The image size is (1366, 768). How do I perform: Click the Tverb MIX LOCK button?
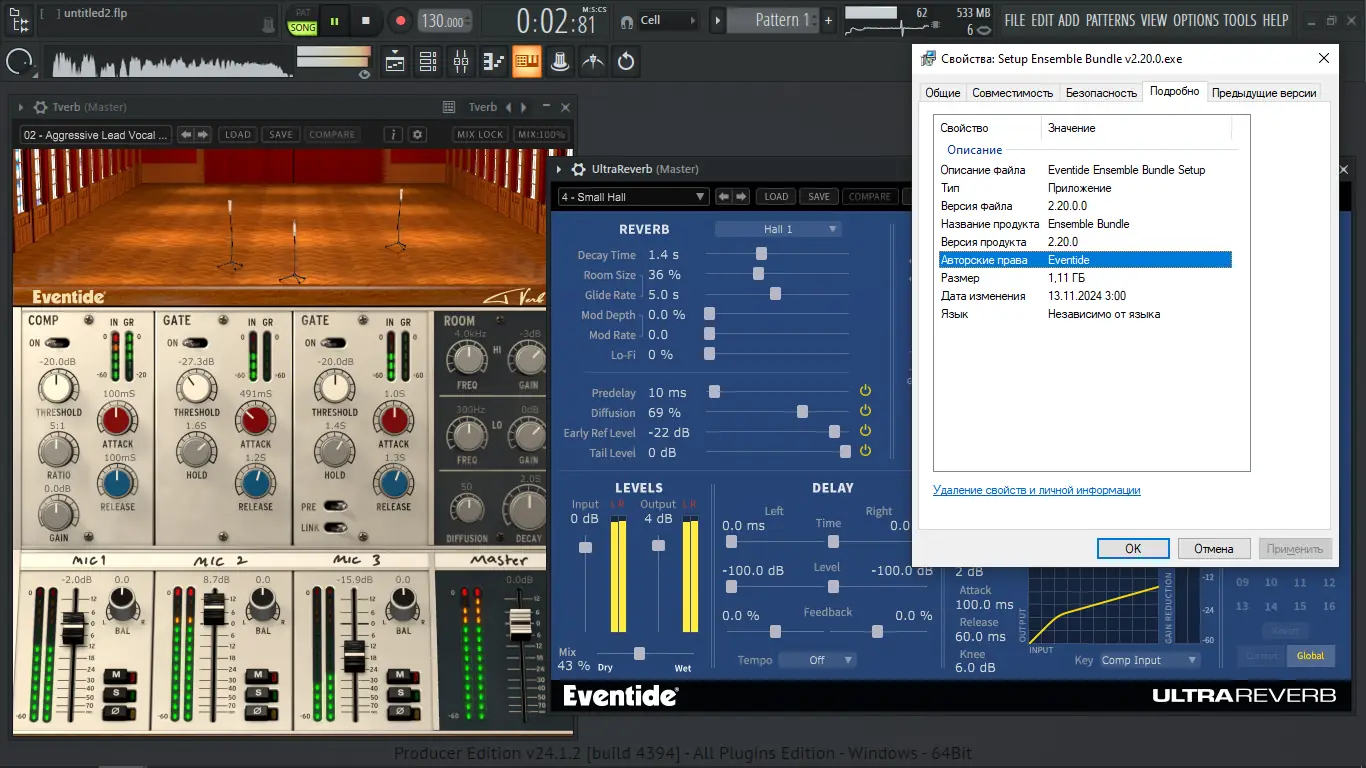click(x=480, y=135)
